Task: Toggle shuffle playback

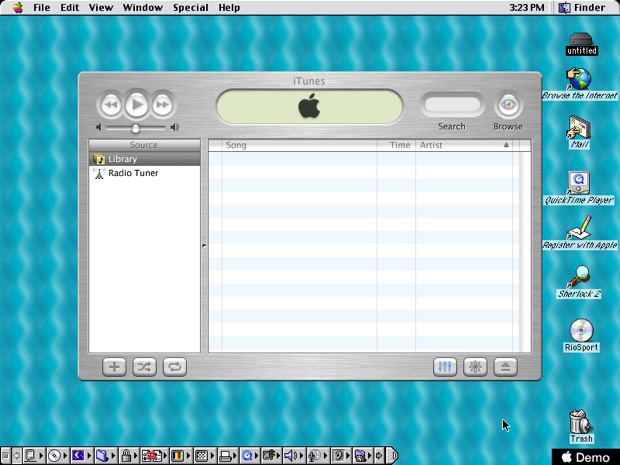Action: click(x=144, y=367)
